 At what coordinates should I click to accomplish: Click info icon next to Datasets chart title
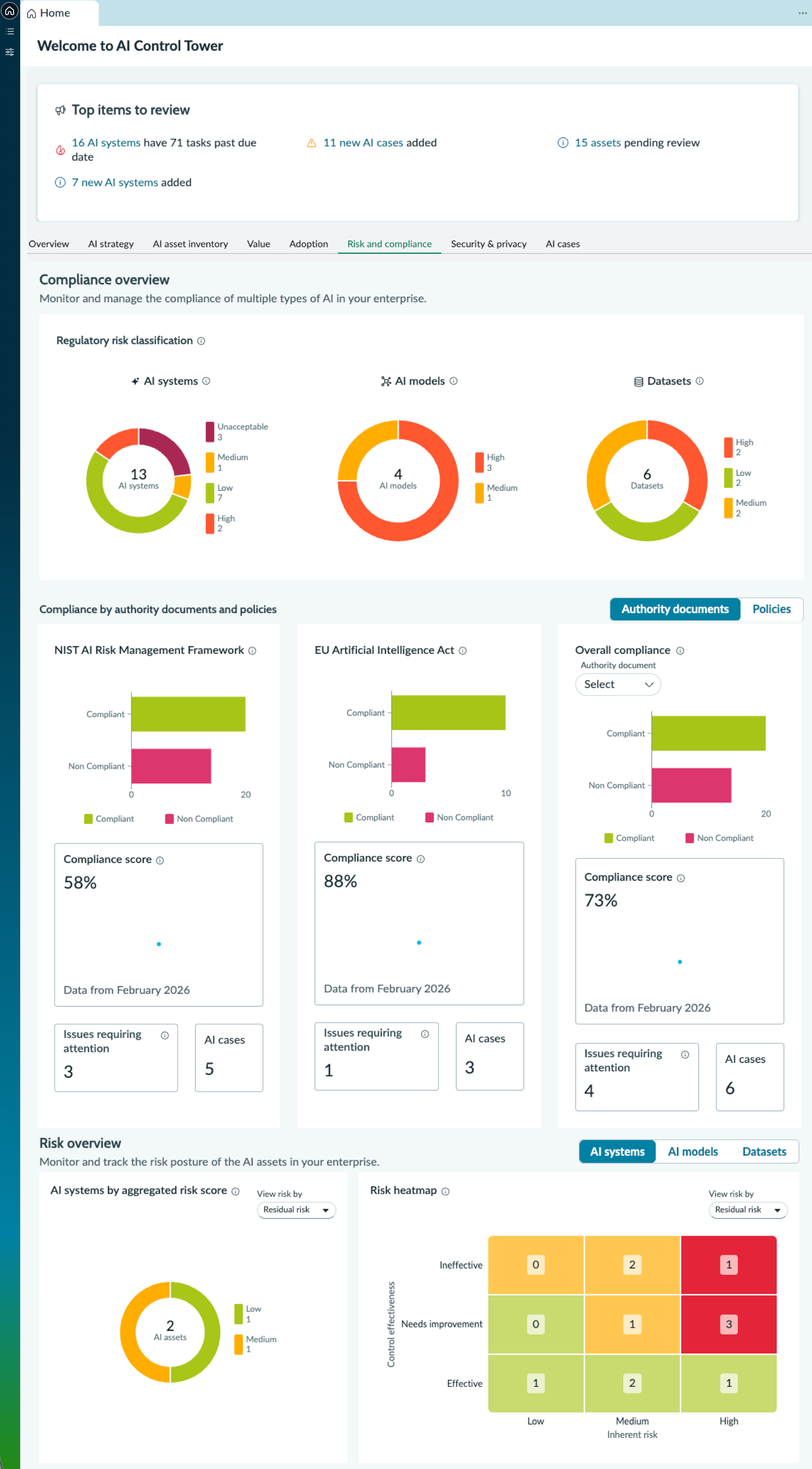[x=700, y=381]
